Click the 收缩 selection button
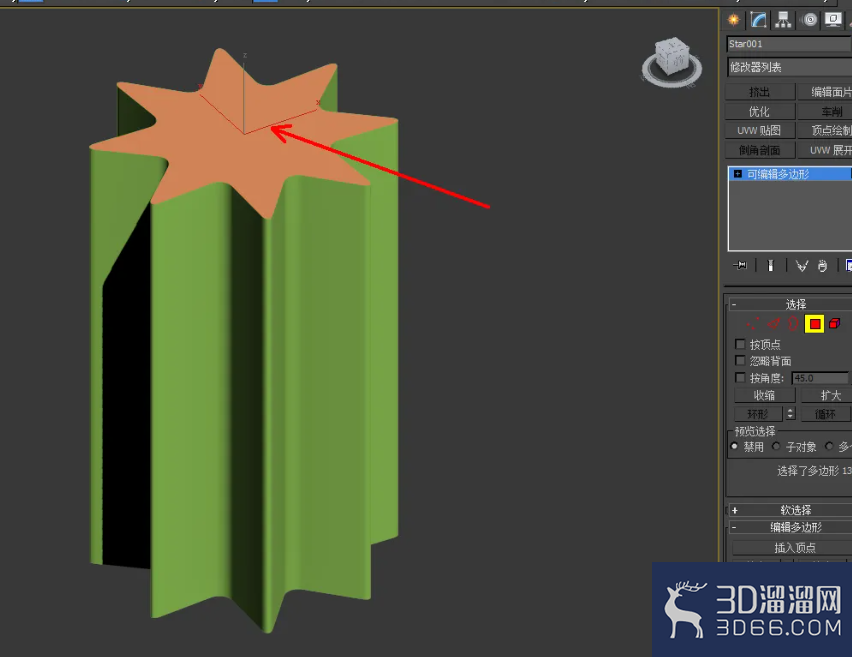 (764, 395)
